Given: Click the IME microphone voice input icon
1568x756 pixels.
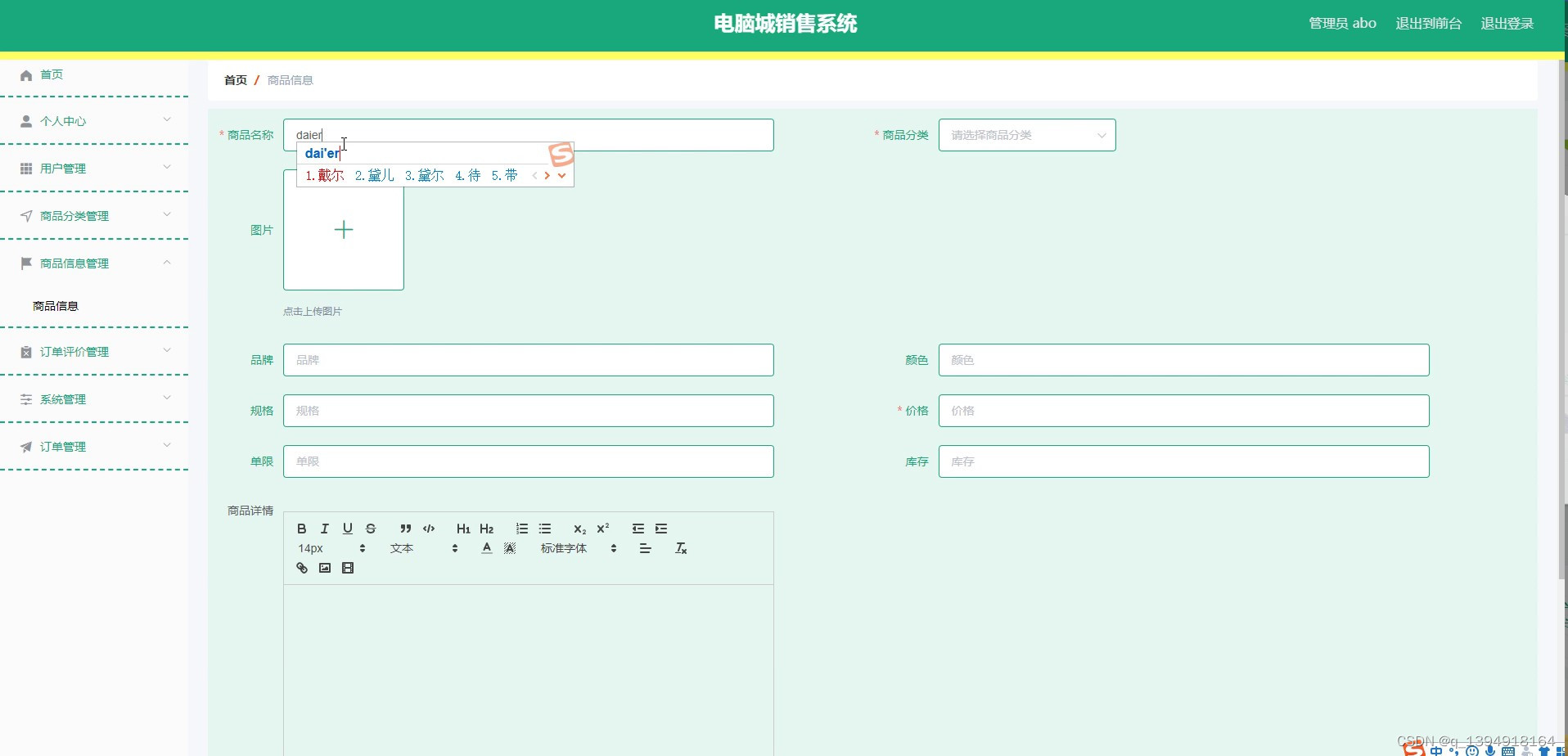Looking at the screenshot, I should pos(1490,750).
